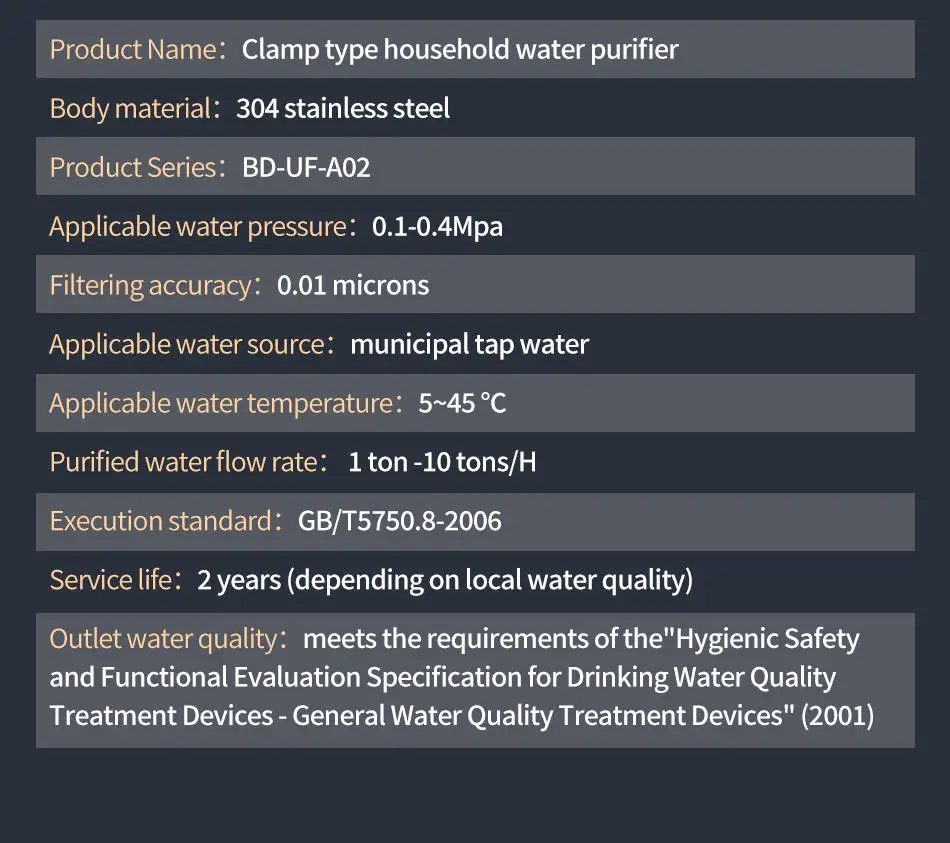The height and width of the screenshot is (843, 950).
Task: Click the "Purified water flow rate" label
Action: (x=184, y=462)
